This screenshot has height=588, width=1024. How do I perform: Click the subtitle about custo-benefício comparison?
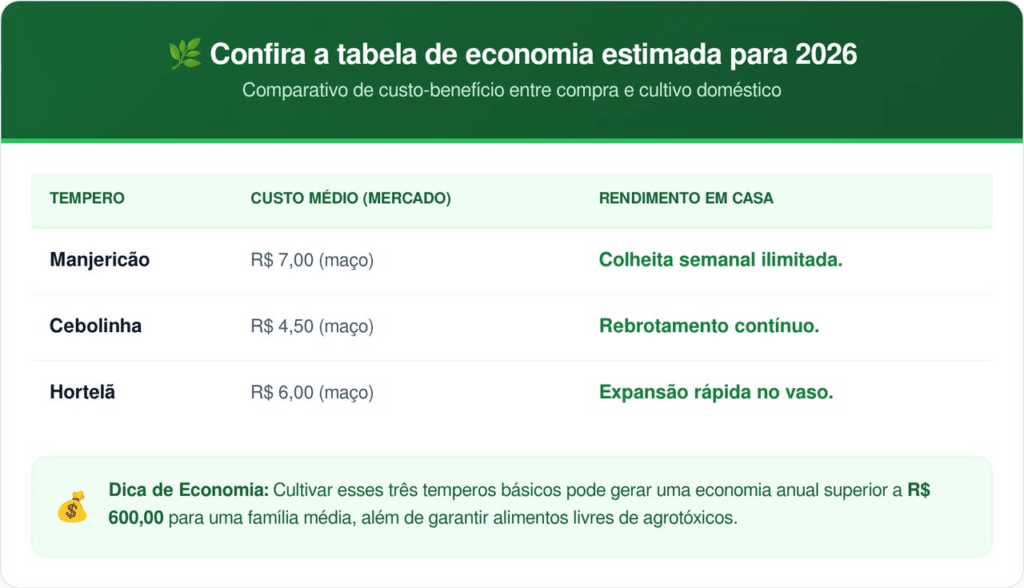[x=511, y=90]
